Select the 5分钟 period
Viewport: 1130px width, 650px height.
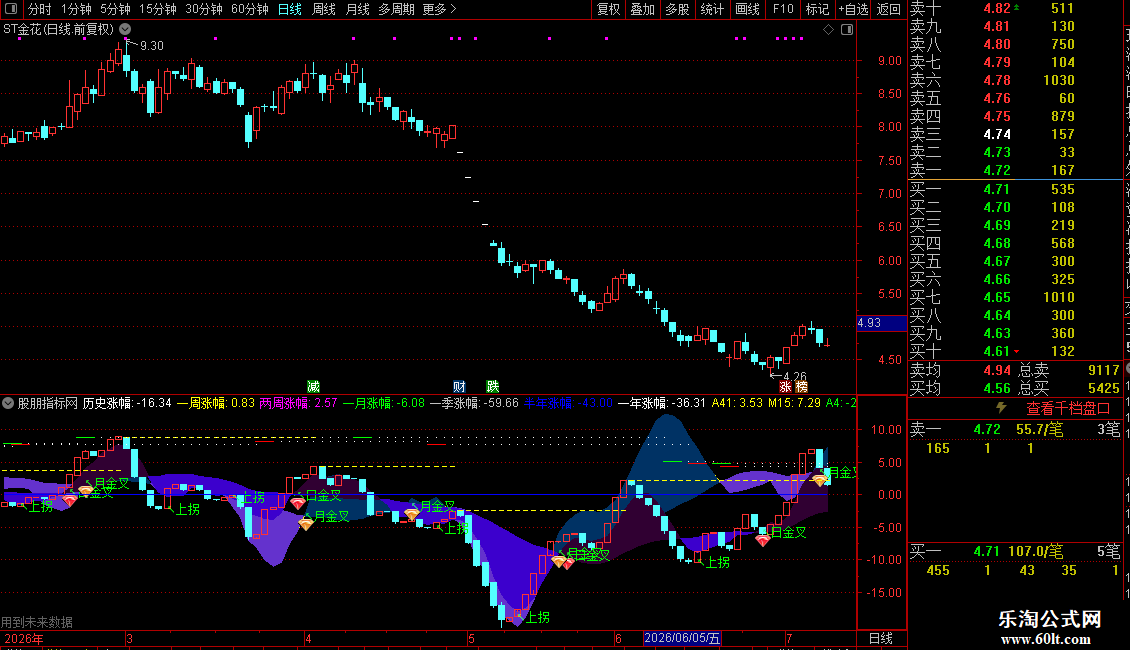[115, 9]
